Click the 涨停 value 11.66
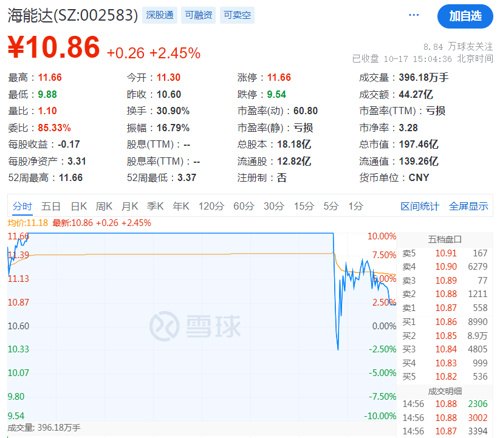 (x=279, y=78)
